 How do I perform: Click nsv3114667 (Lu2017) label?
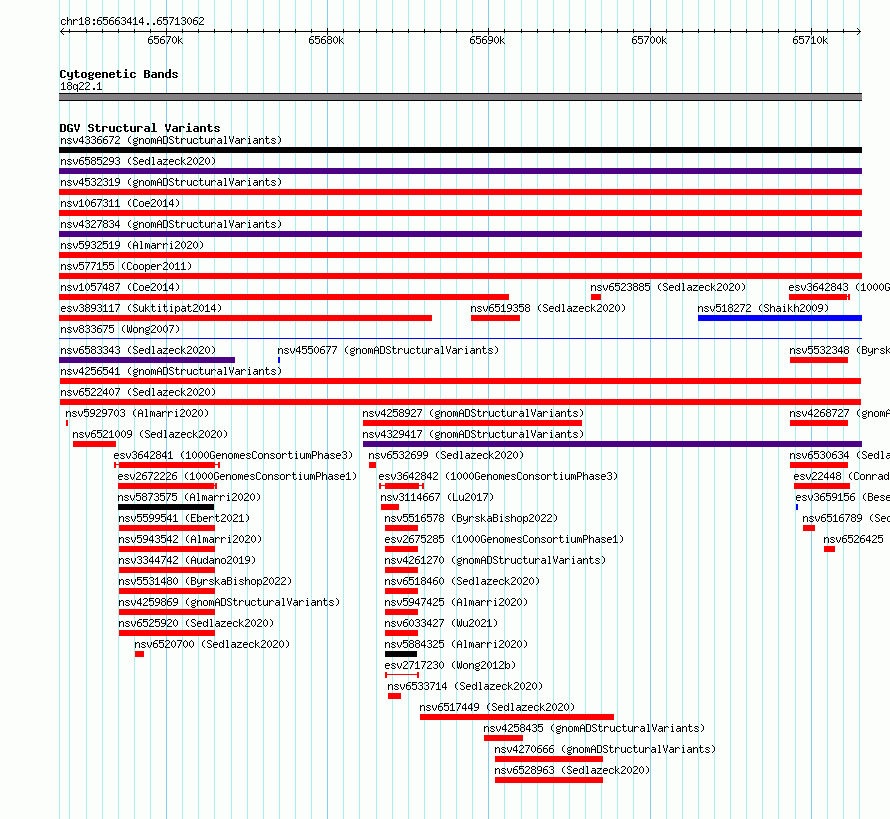click(x=437, y=497)
